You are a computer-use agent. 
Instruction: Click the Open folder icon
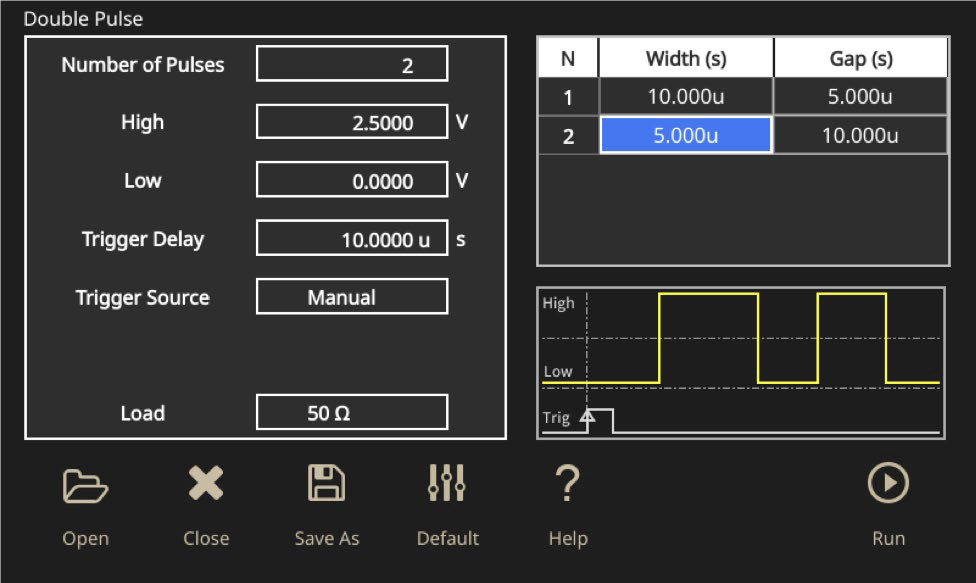pyautogui.click(x=86, y=486)
